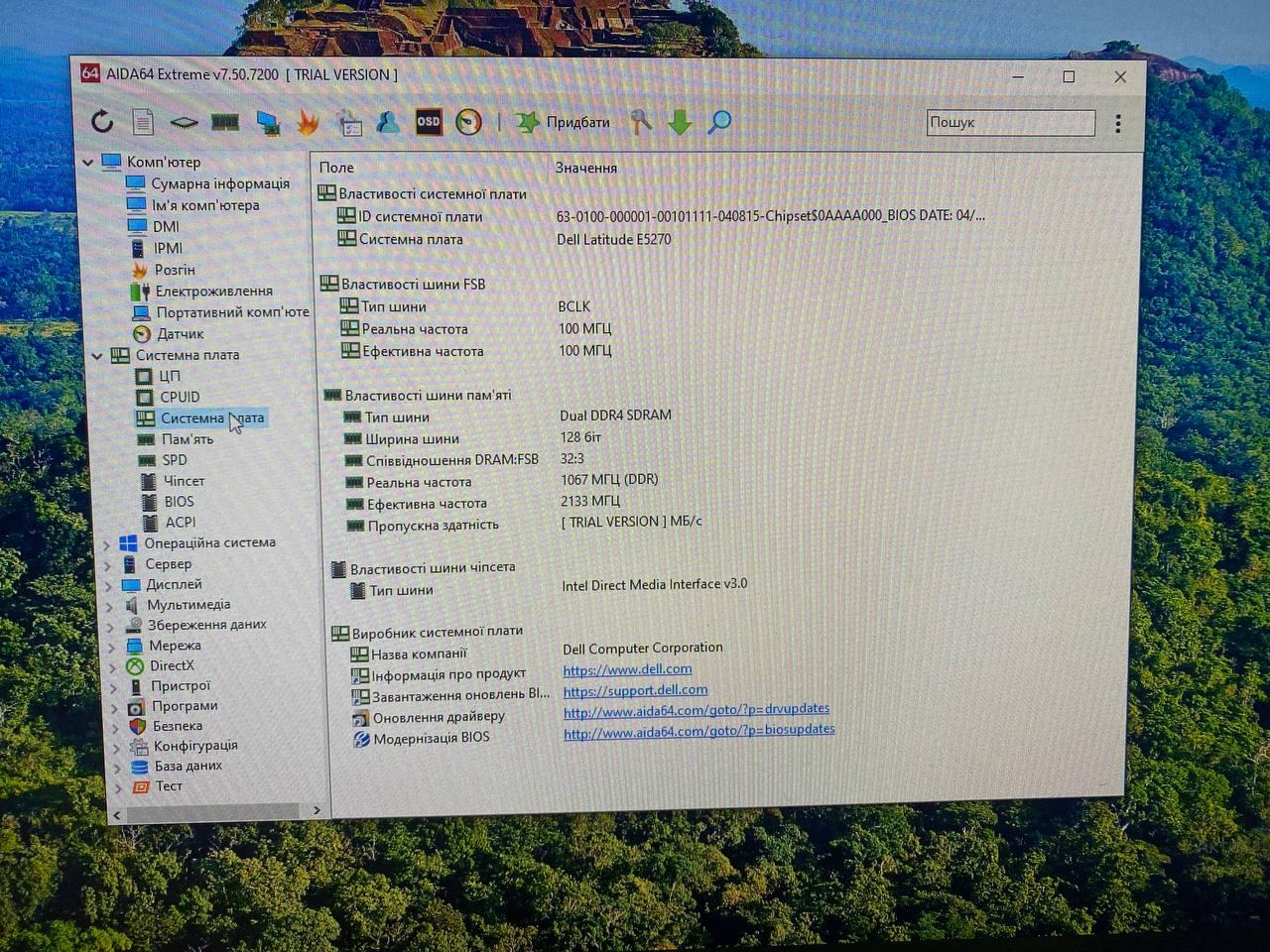Select the ACPI tree item
Screen dimensions: 1270x952
point(181,523)
